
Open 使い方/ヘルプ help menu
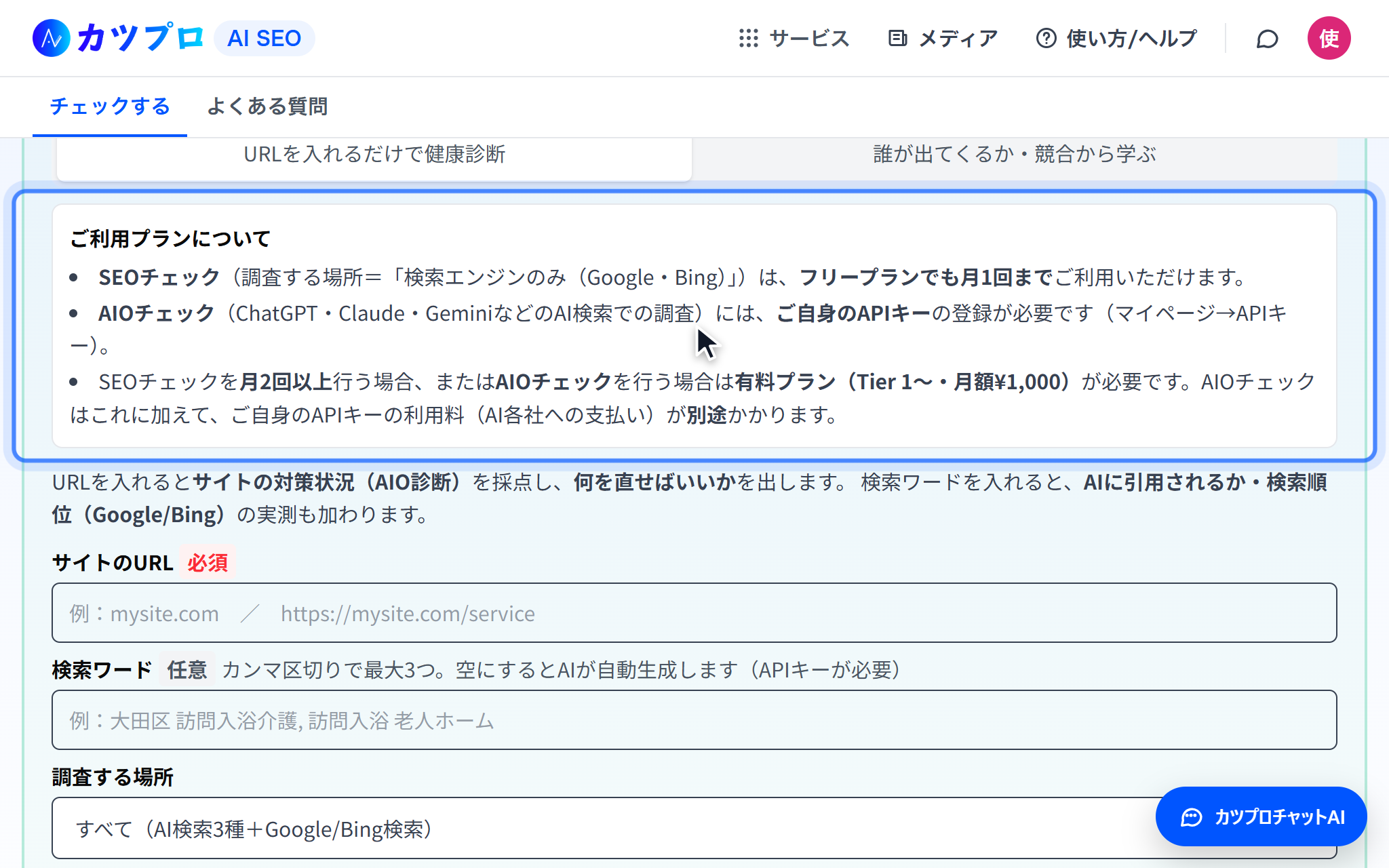[1116, 38]
